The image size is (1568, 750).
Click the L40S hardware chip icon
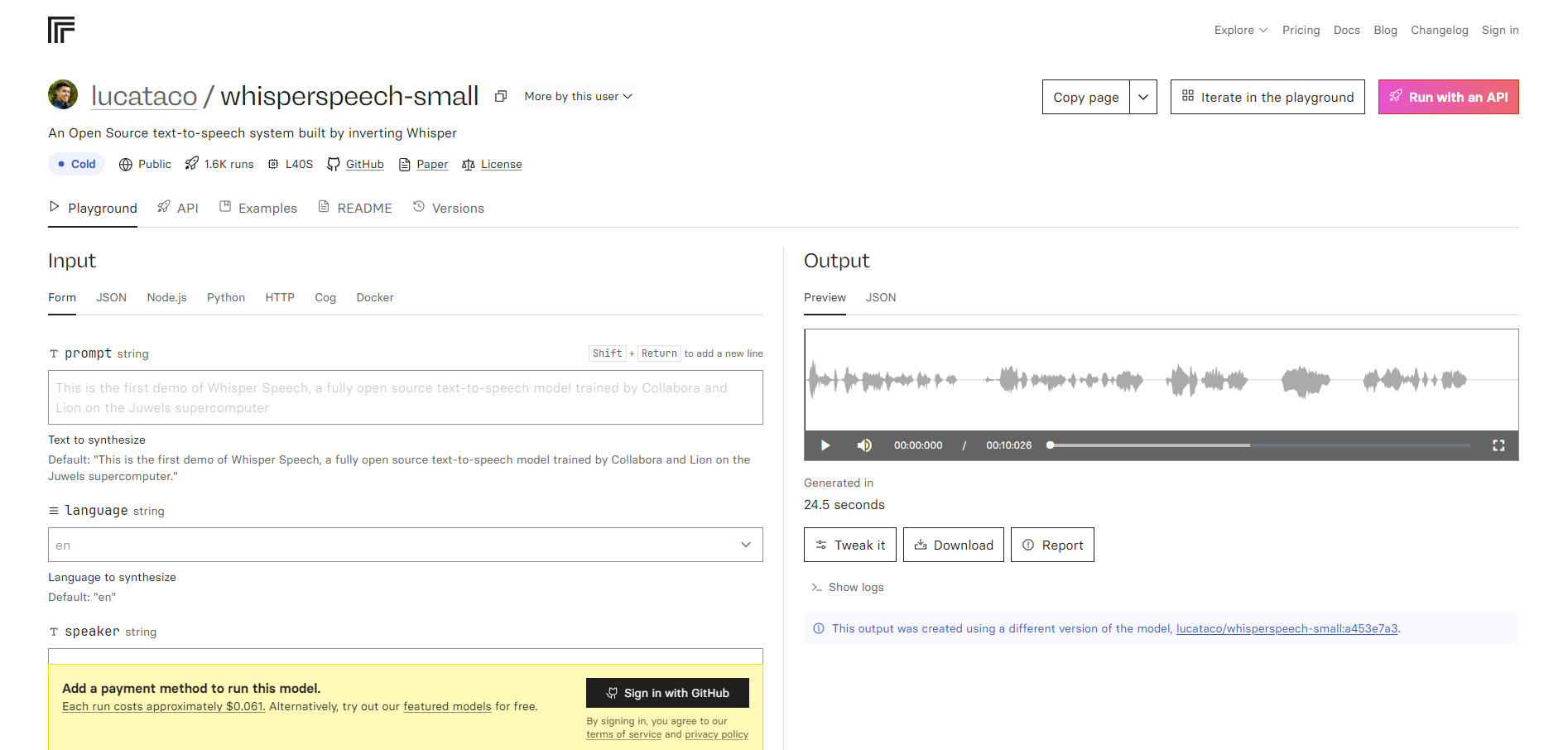click(x=273, y=164)
